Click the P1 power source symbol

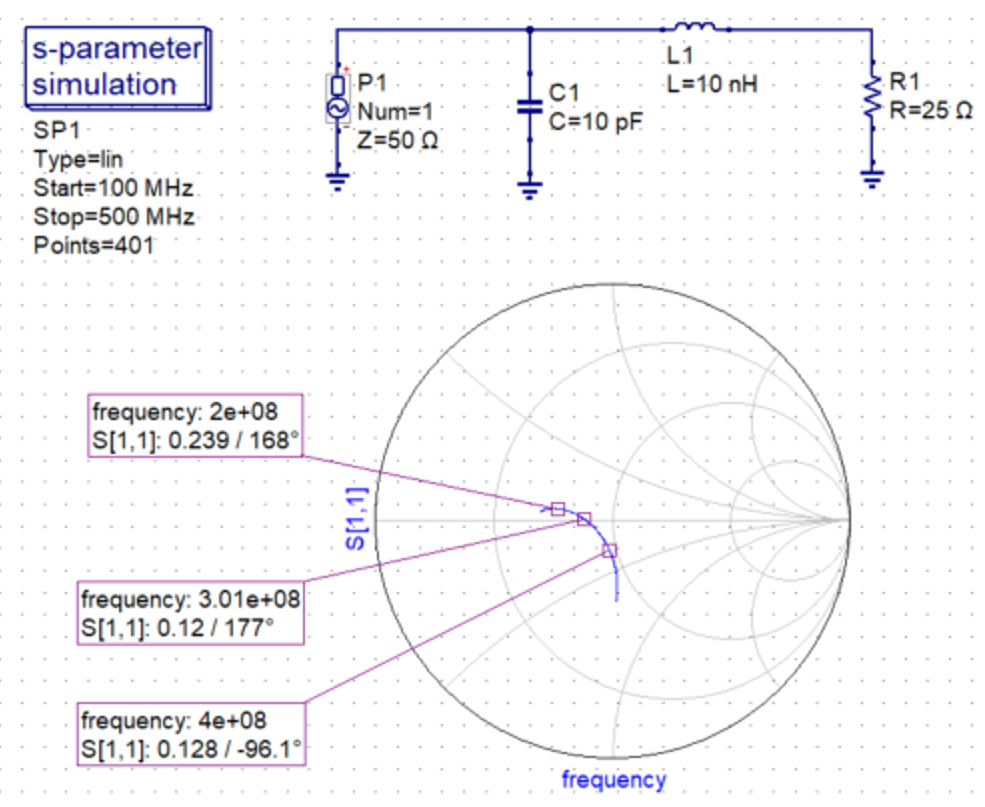pos(338,99)
